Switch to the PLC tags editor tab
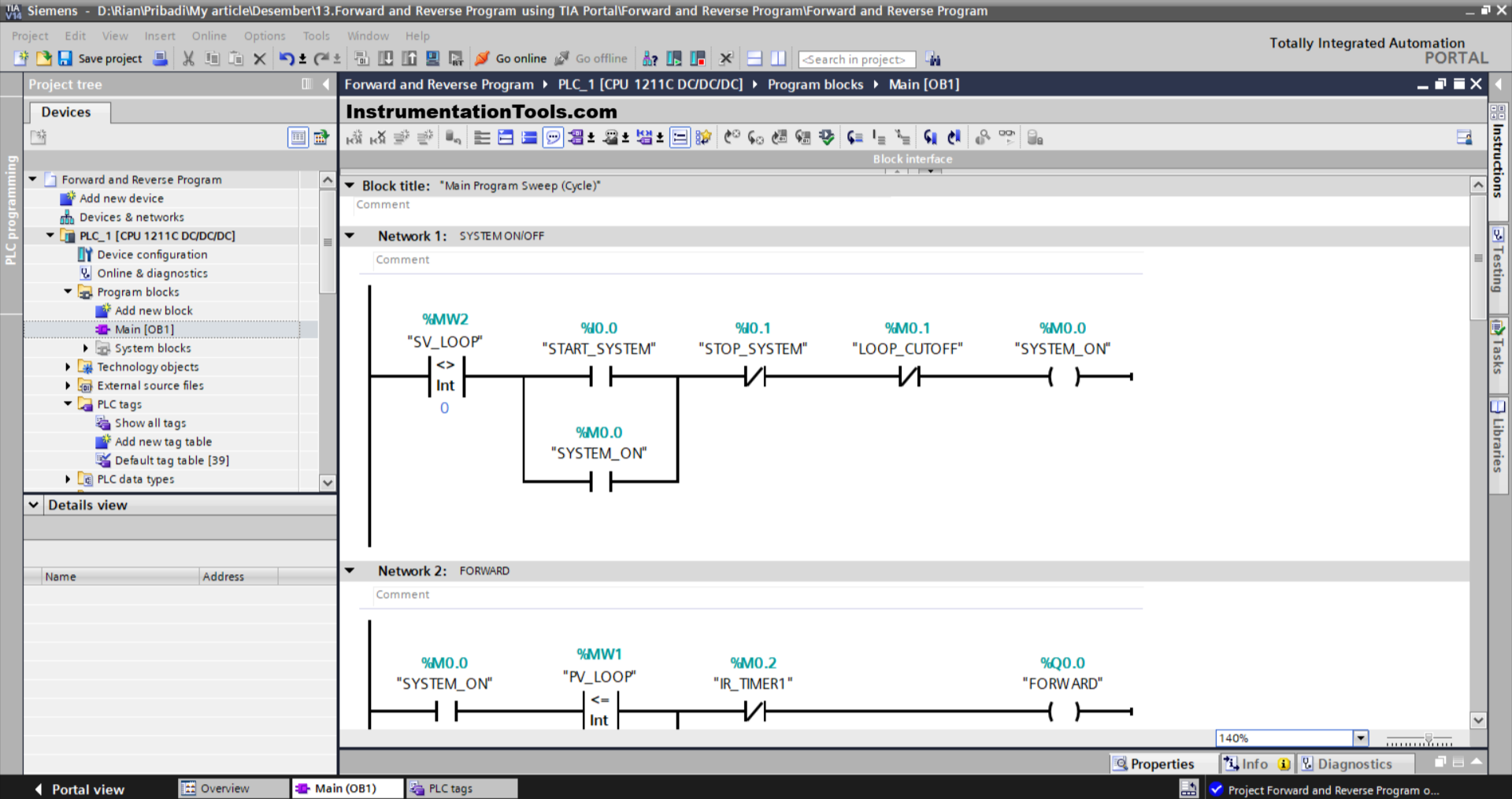 point(461,789)
